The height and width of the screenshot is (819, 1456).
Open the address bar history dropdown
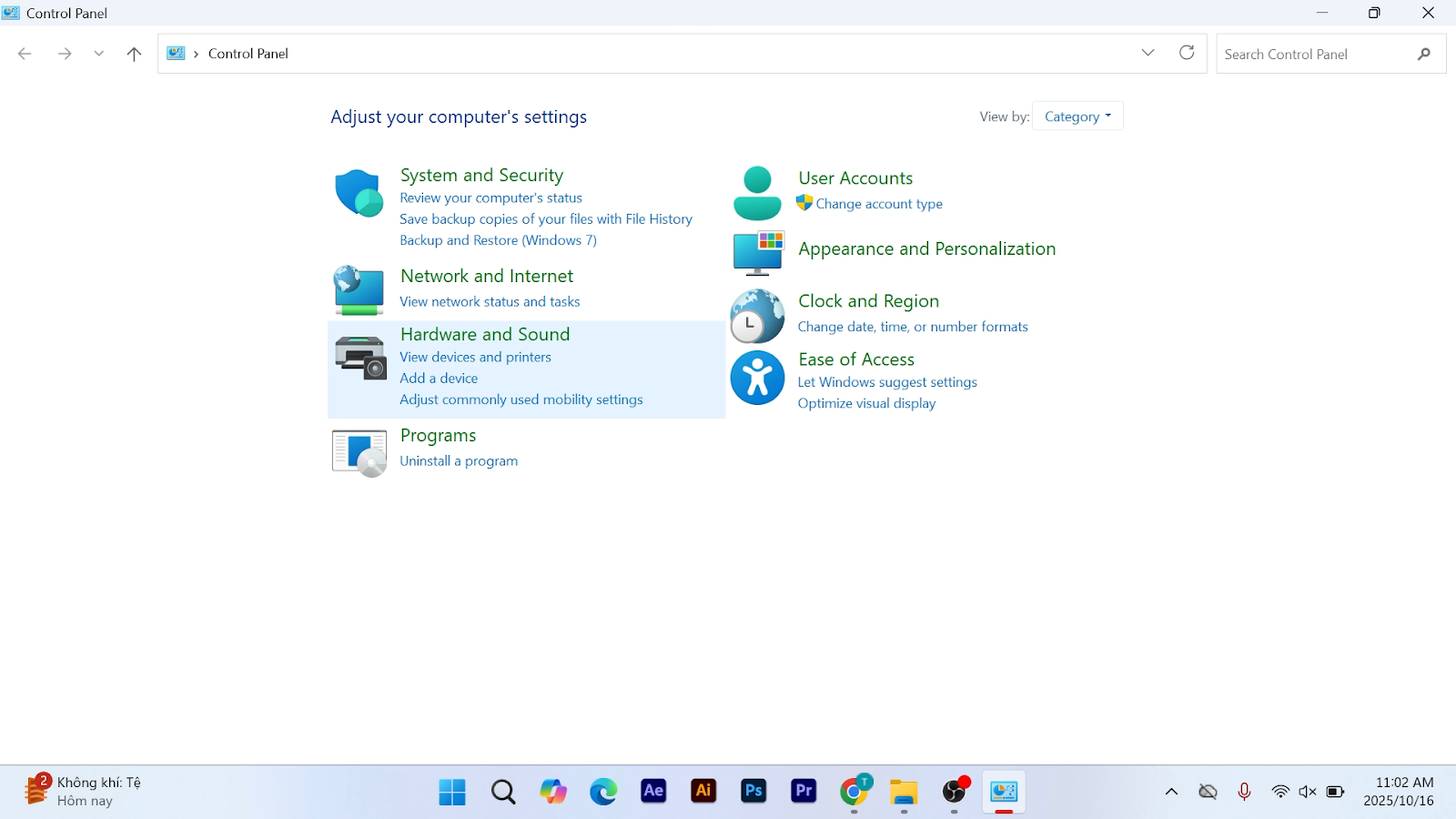tap(1148, 53)
